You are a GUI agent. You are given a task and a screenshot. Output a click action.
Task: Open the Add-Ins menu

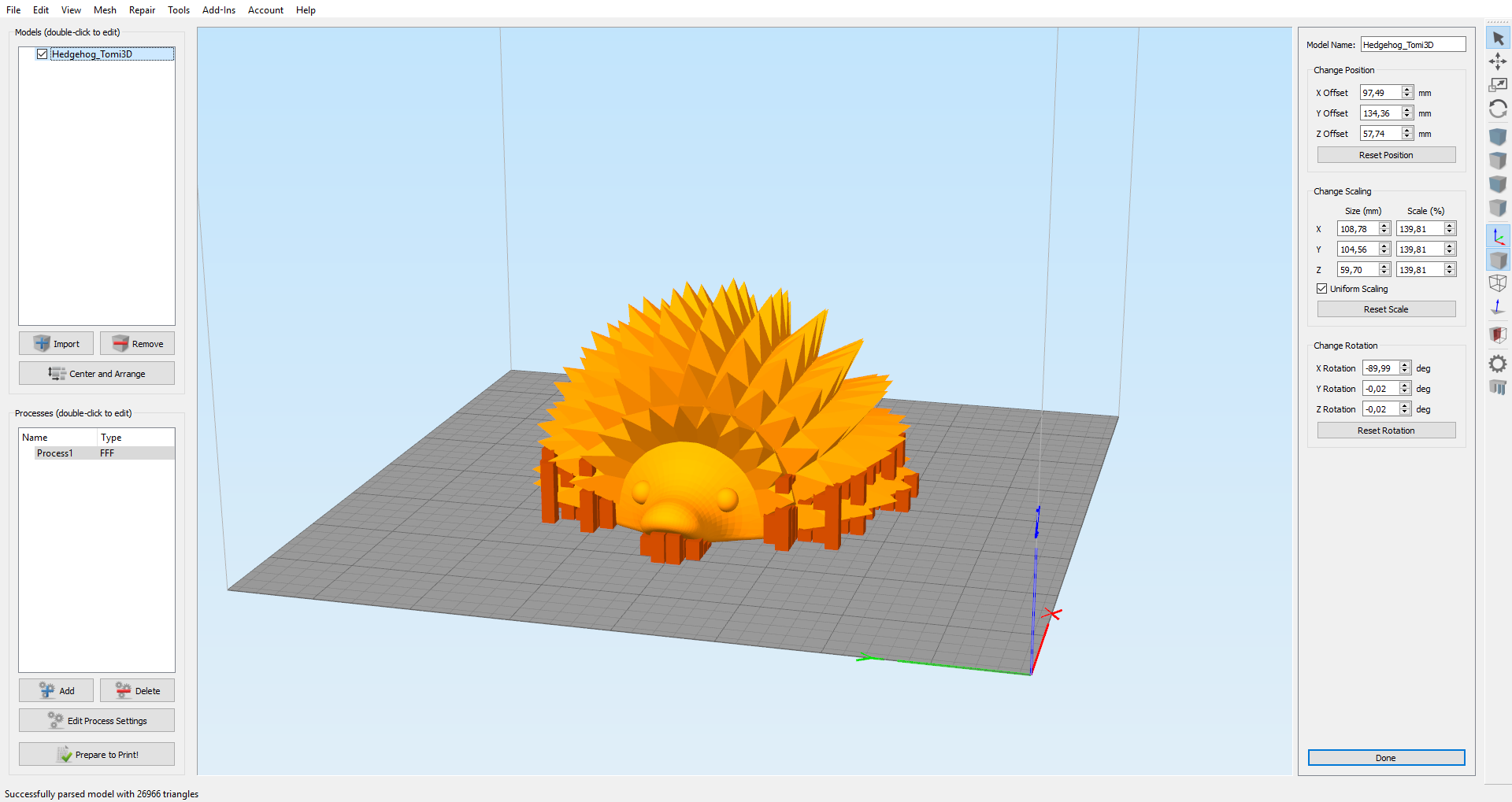pos(219,10)
